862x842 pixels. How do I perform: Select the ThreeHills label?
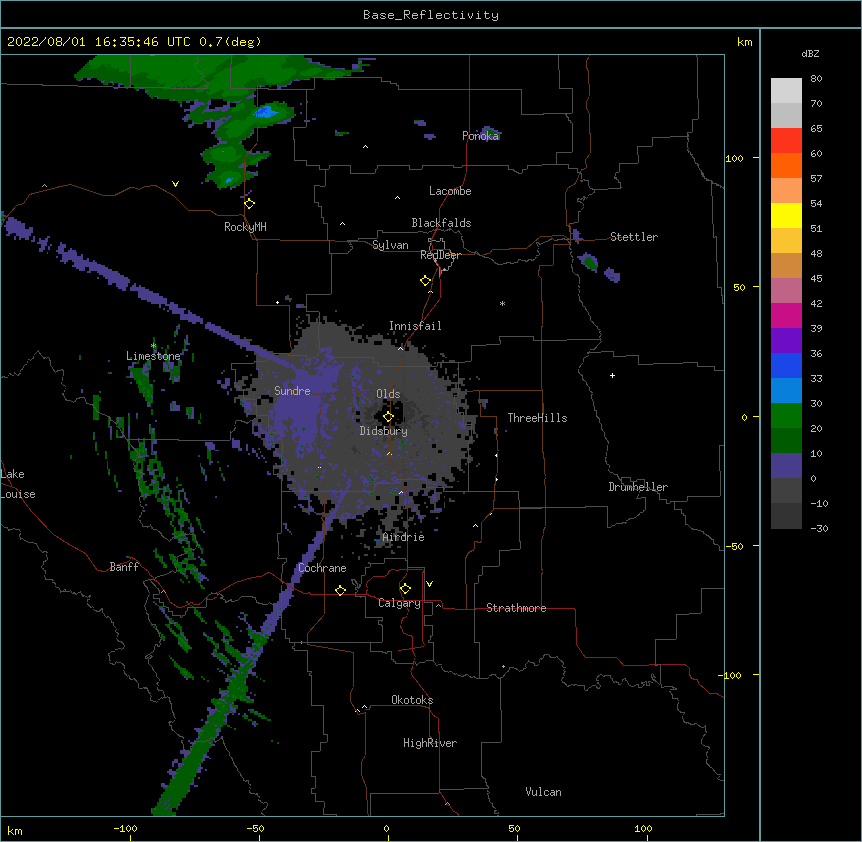(537, 418)
